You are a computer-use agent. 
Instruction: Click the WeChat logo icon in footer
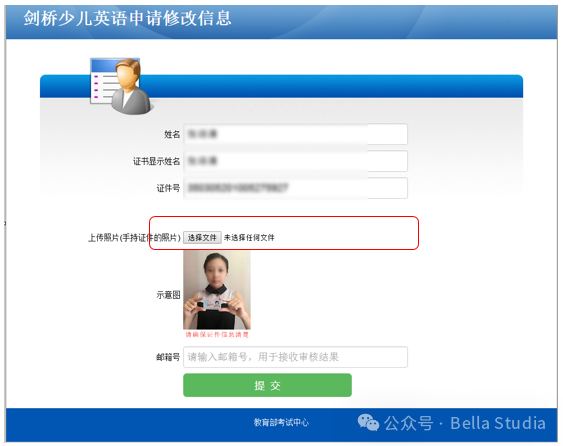point(368,422)
